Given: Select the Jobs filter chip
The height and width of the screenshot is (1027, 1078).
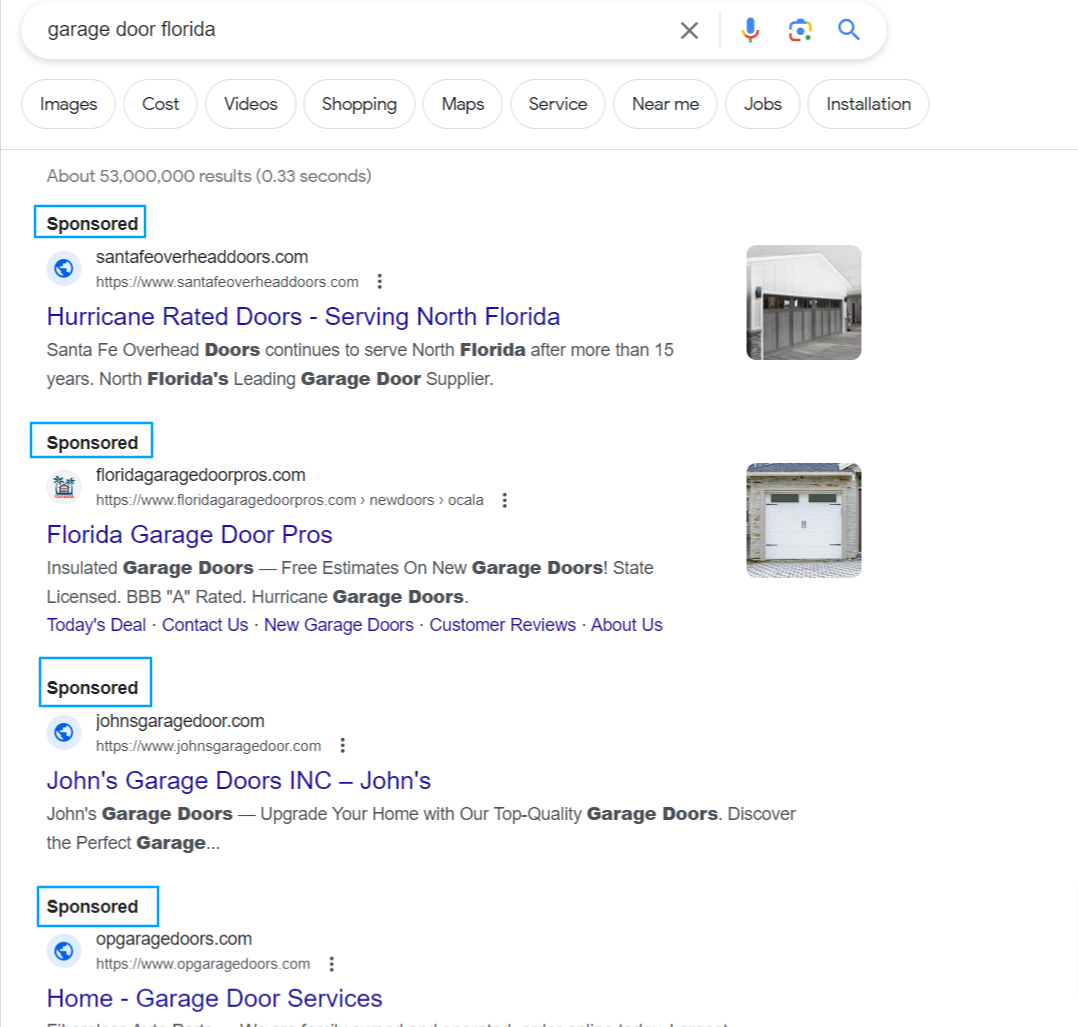Looking at the screenshot, I should pos(762,104).
